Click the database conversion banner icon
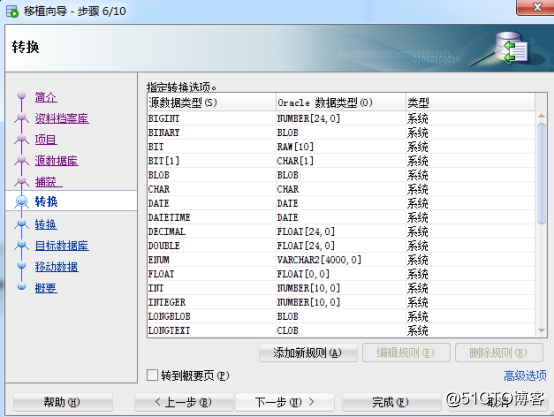Screen dimensions: 554x417 click(511, 48)
